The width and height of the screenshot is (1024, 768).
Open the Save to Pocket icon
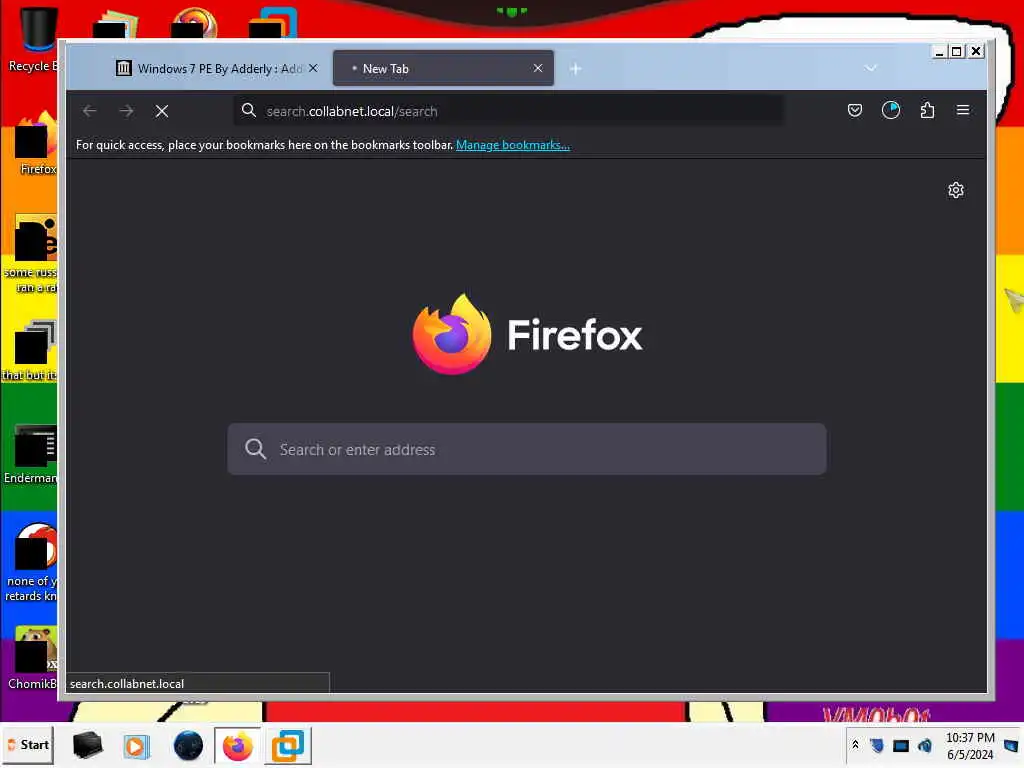(x=854, y=110)
